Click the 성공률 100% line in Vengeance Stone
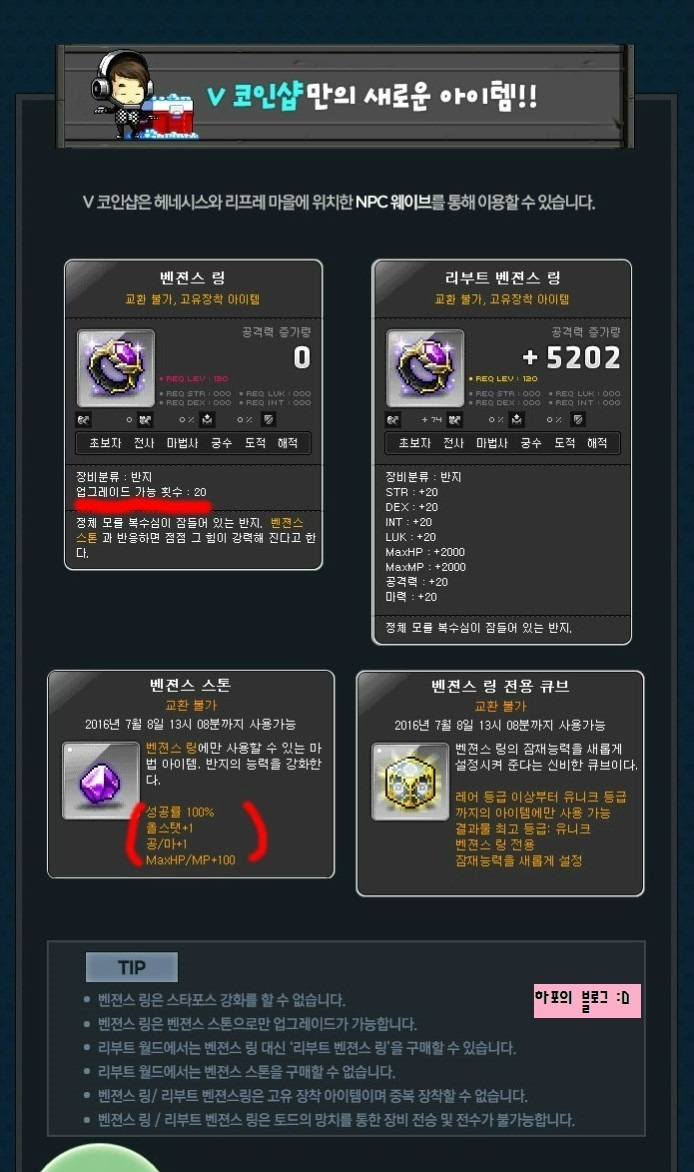694x1172 pixels. 179,812
